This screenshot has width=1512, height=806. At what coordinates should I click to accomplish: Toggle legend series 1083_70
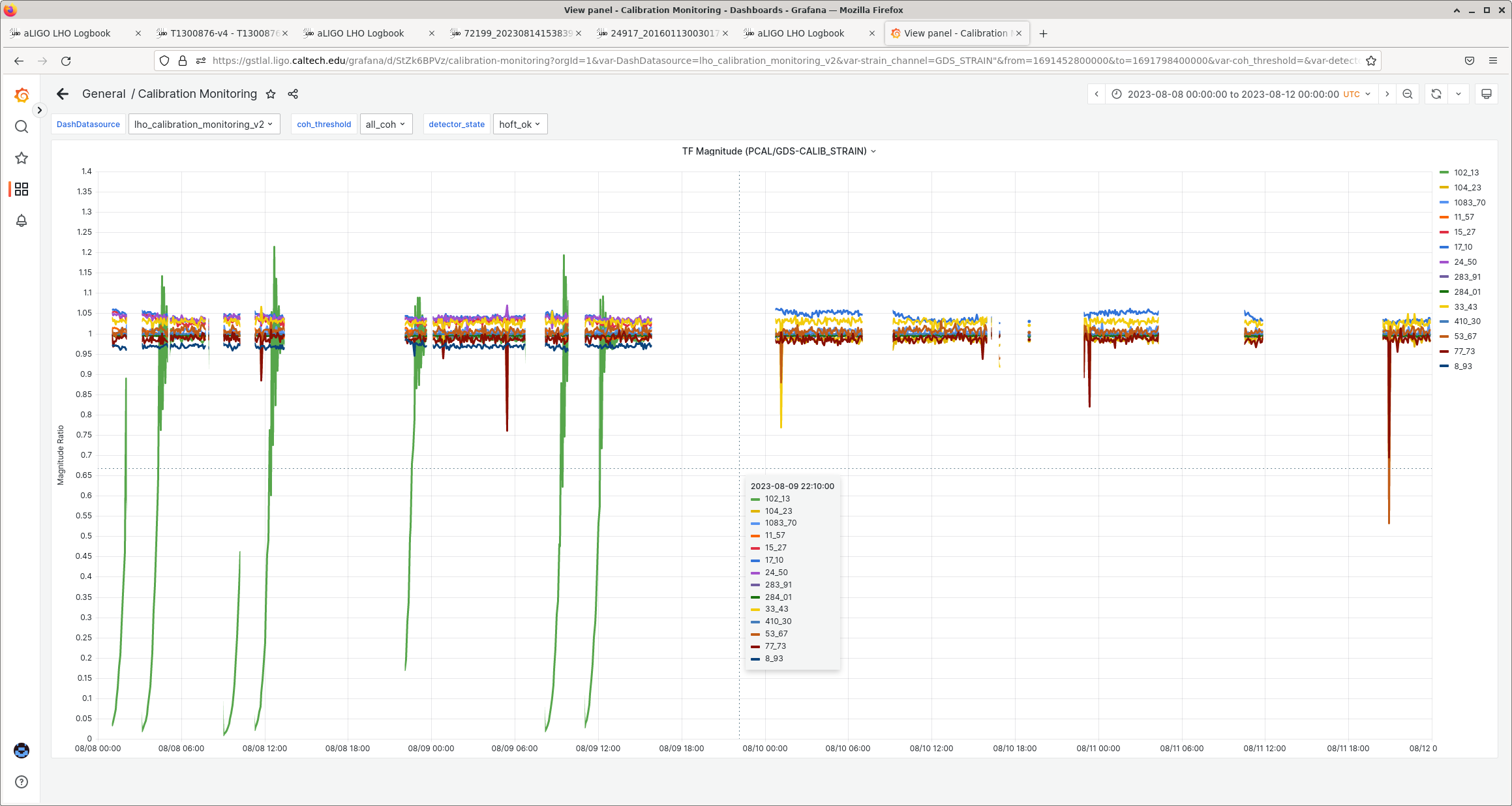point(1469,203)
